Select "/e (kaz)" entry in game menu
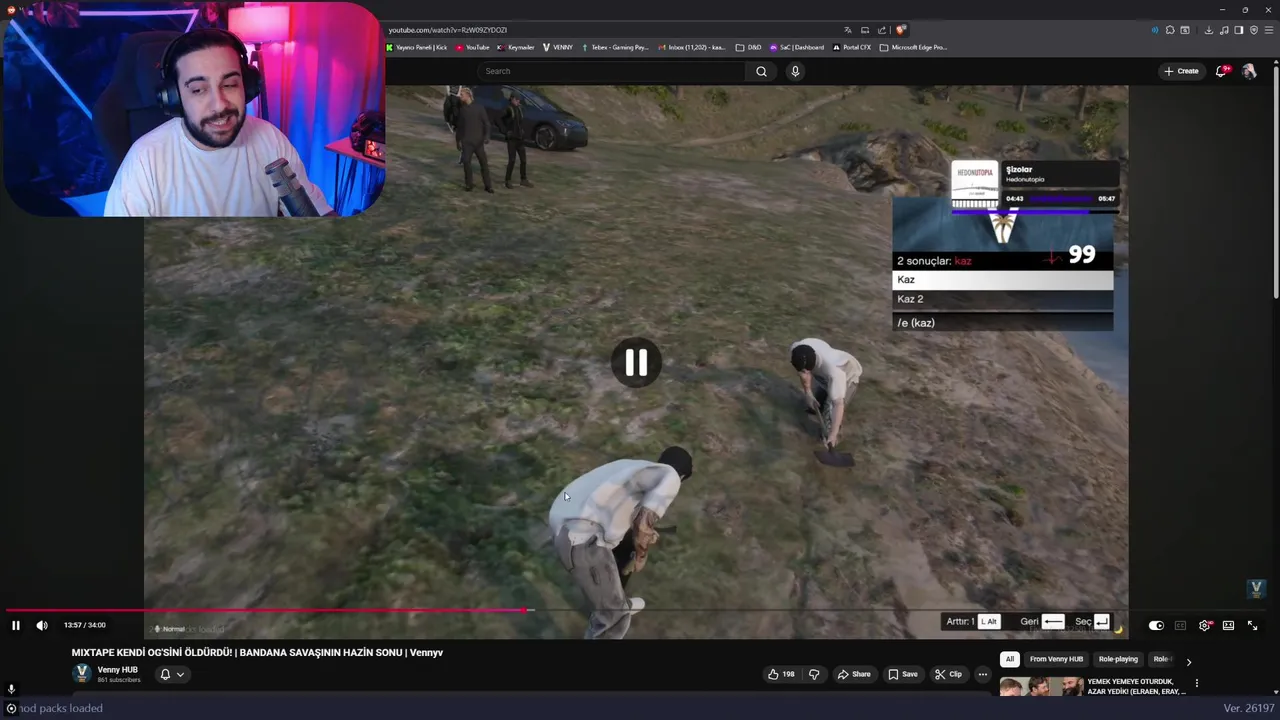Screen dimensions: 1280x720 1002,322
